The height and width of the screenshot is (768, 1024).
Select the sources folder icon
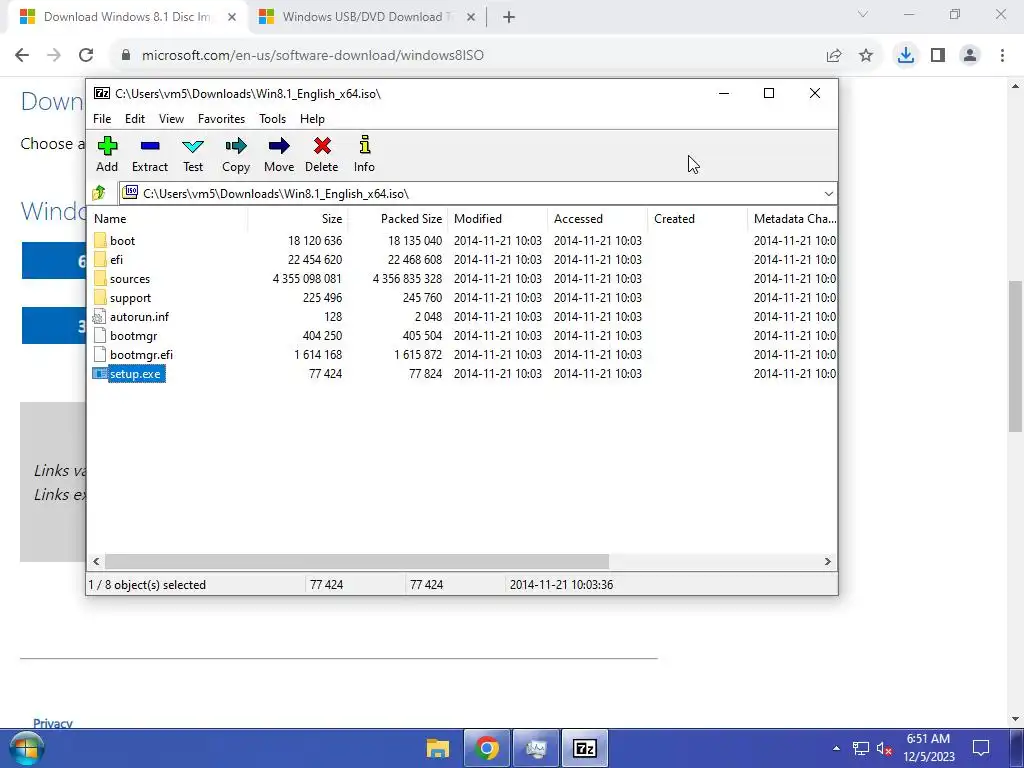click(x=99, y=278)
